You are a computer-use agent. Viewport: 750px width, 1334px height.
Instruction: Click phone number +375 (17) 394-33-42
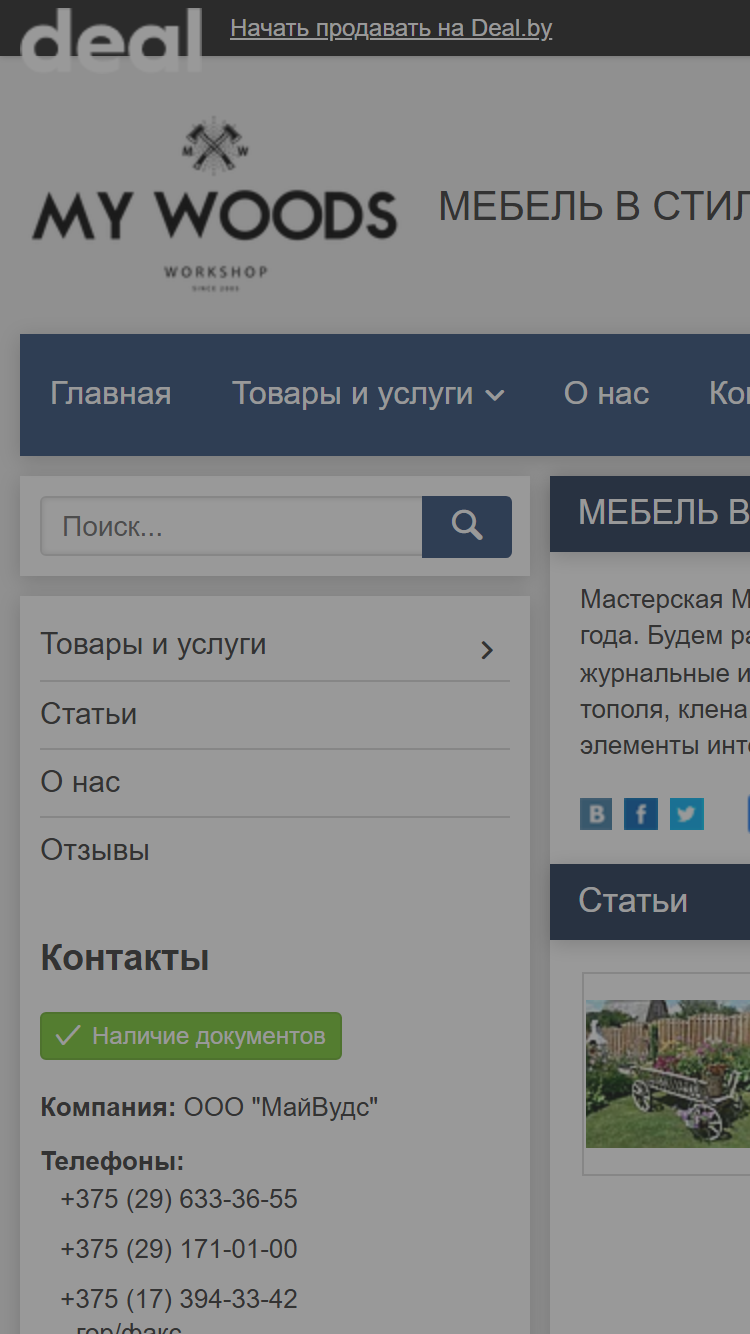179,1299
